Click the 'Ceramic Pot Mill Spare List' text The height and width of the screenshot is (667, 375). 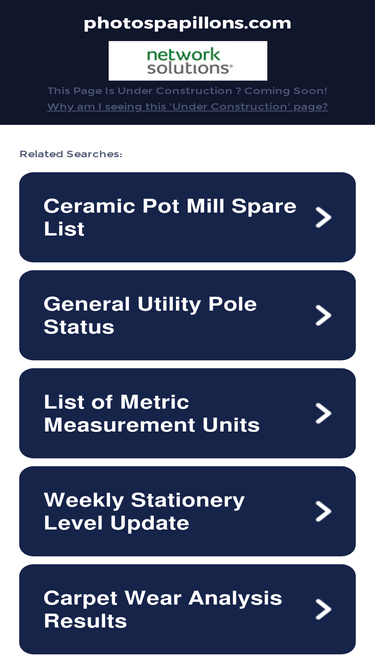(x=170, y=217)
